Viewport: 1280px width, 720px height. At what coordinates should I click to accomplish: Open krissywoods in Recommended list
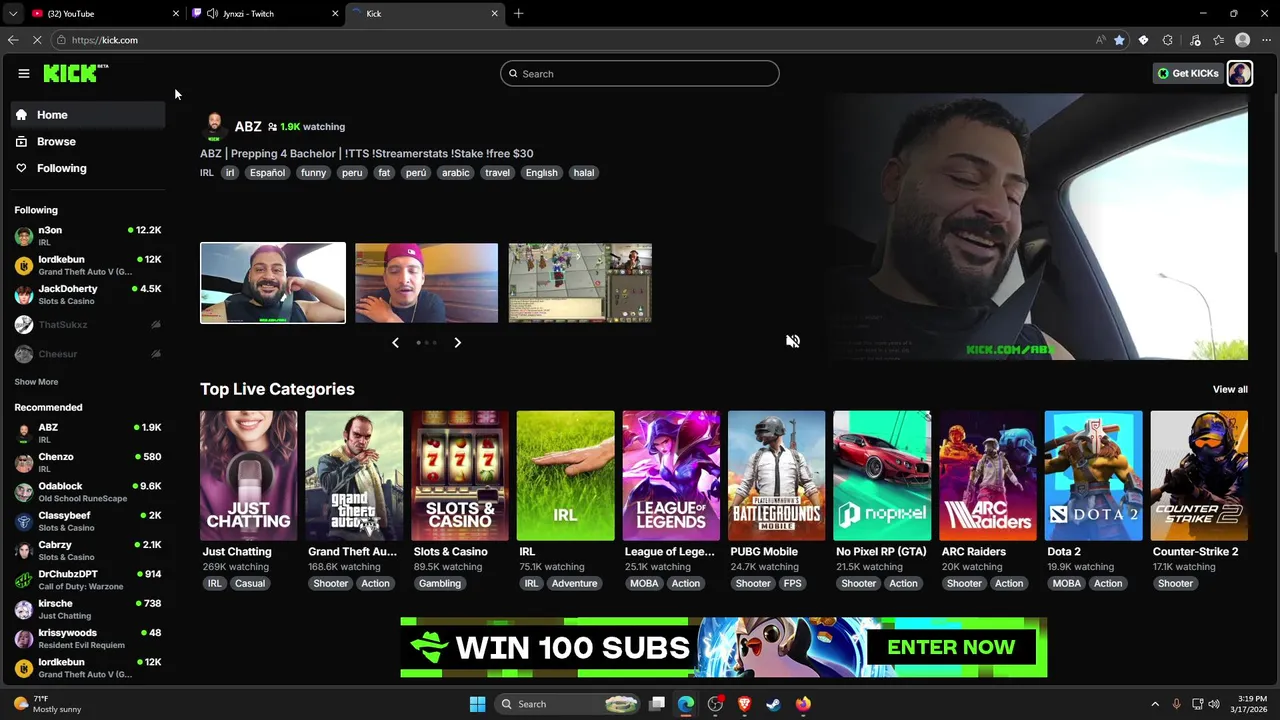point(88,639)
